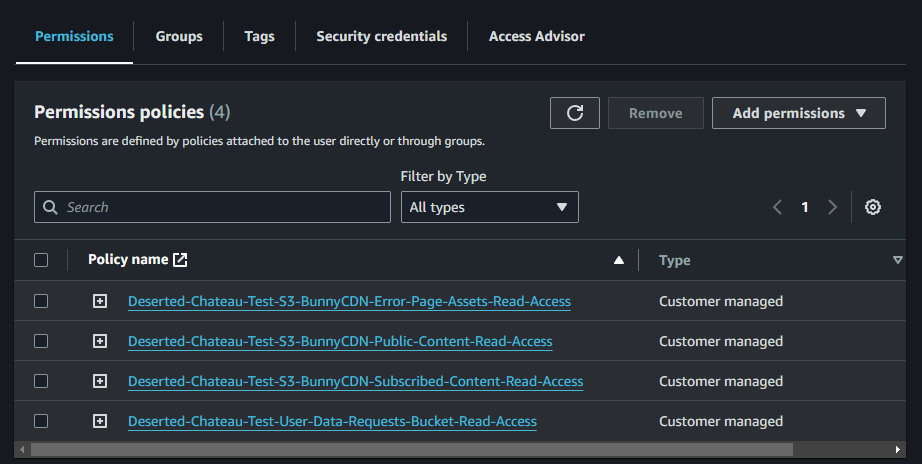Switch to the Access Advisor tab
The height and width of the screenshot is (464, 922).
tap(536, 36)
